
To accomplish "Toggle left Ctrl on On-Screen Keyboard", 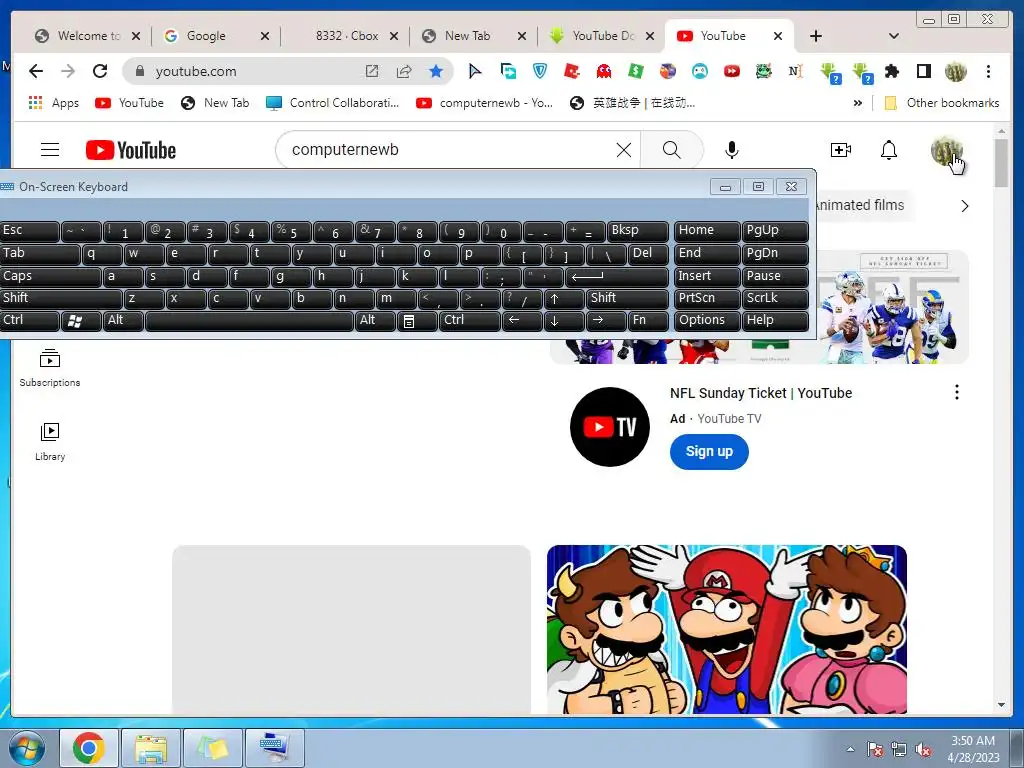I will pos(29,321).
